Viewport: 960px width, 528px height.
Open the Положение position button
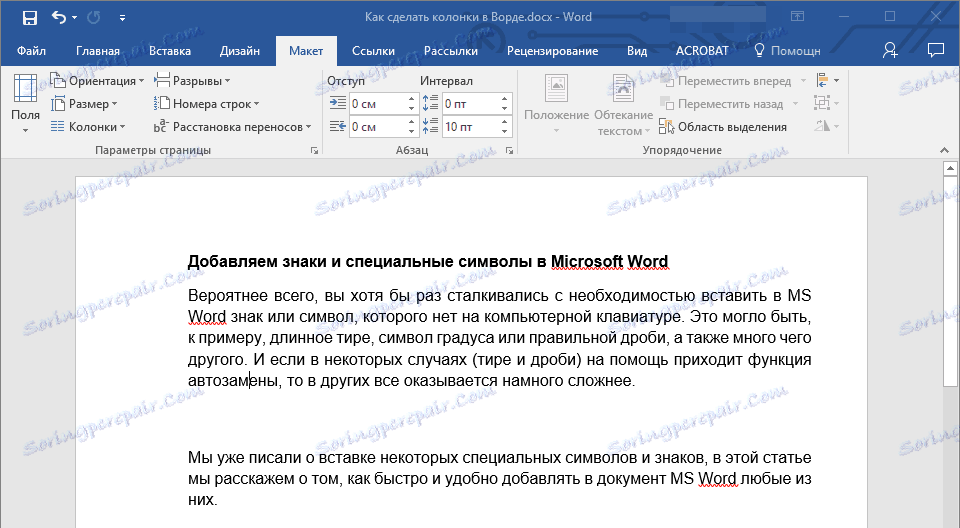coord(556,104)
